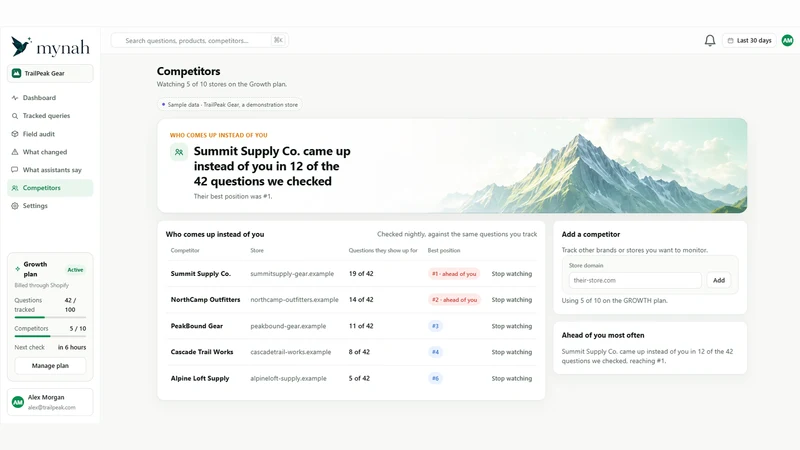
Task: Click summitsupply-gear.example domain
Action: (x=292, y=274)
